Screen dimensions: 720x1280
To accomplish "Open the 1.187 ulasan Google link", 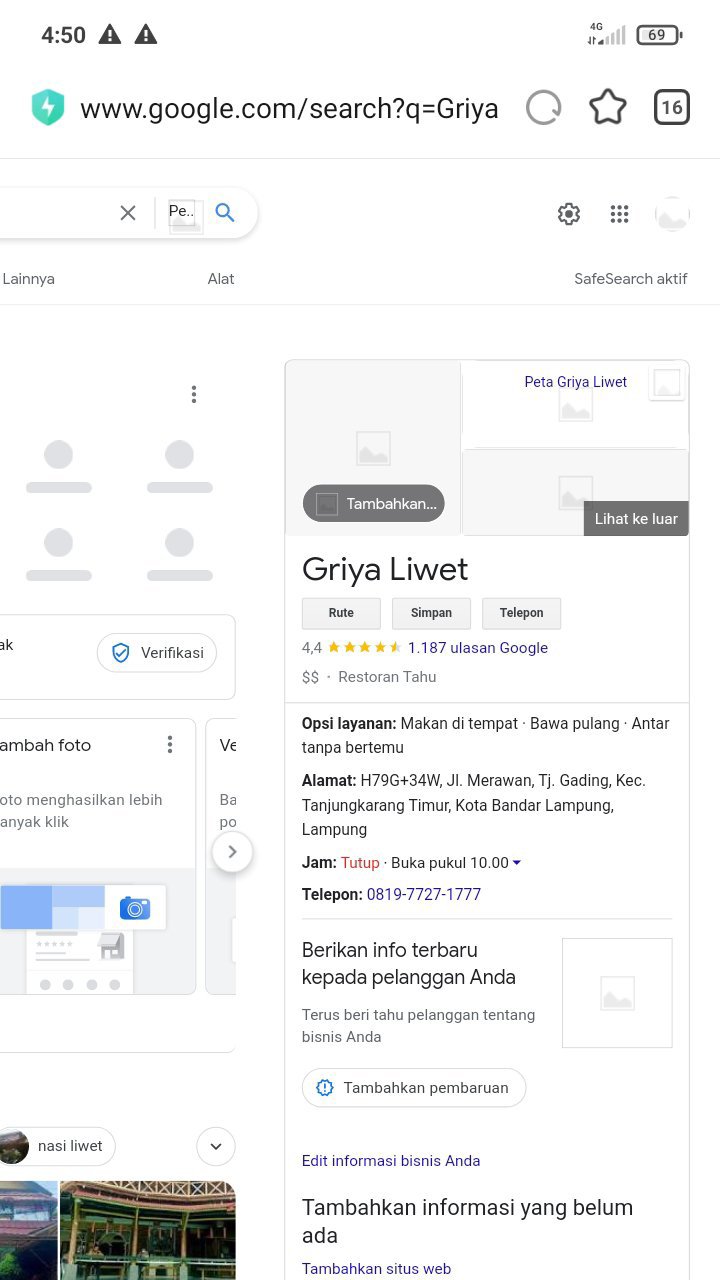I will (x=478, y=648).
